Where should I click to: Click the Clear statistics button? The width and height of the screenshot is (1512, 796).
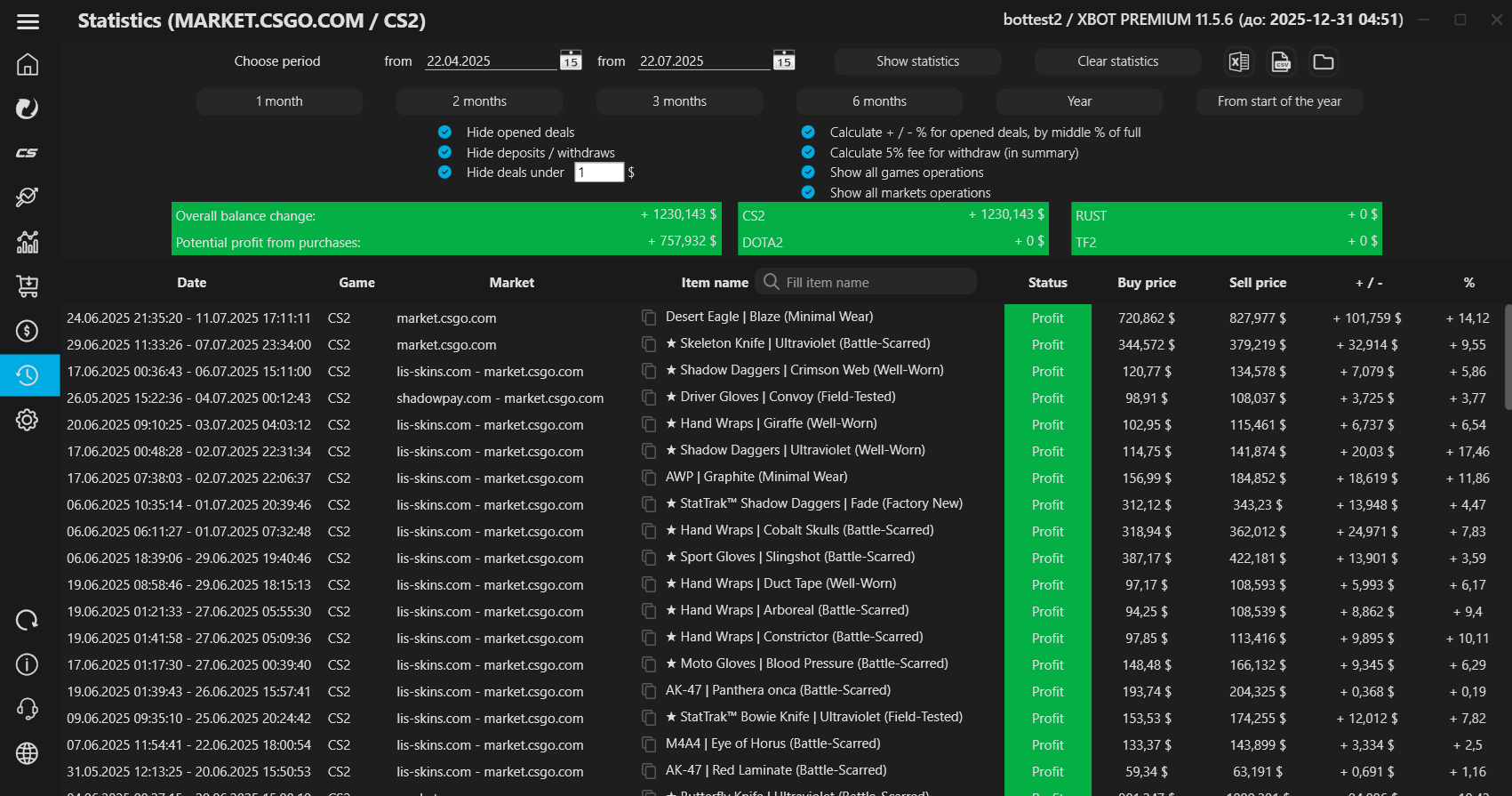(x=1117, y=61)
